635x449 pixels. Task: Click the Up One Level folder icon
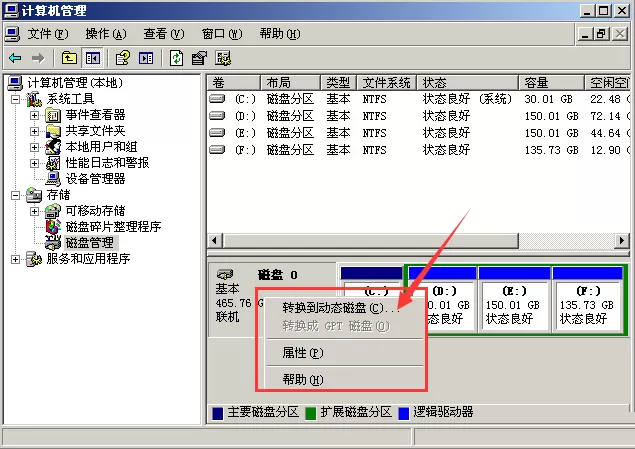(69, 58)
